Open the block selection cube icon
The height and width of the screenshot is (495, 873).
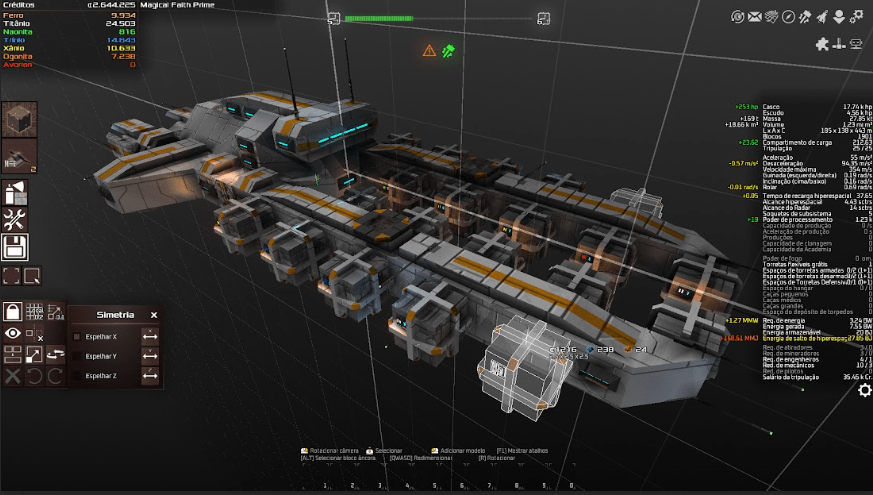point(19,120)
